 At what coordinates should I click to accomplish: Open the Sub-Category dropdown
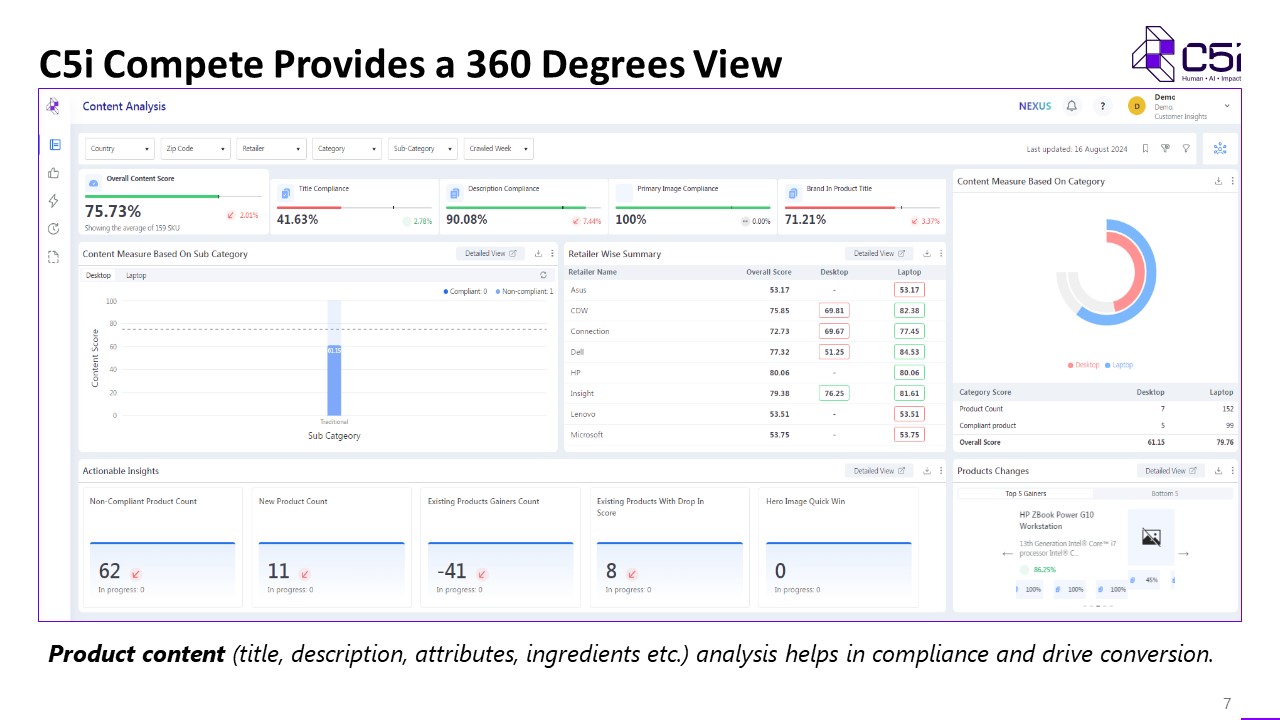point(423,148)
